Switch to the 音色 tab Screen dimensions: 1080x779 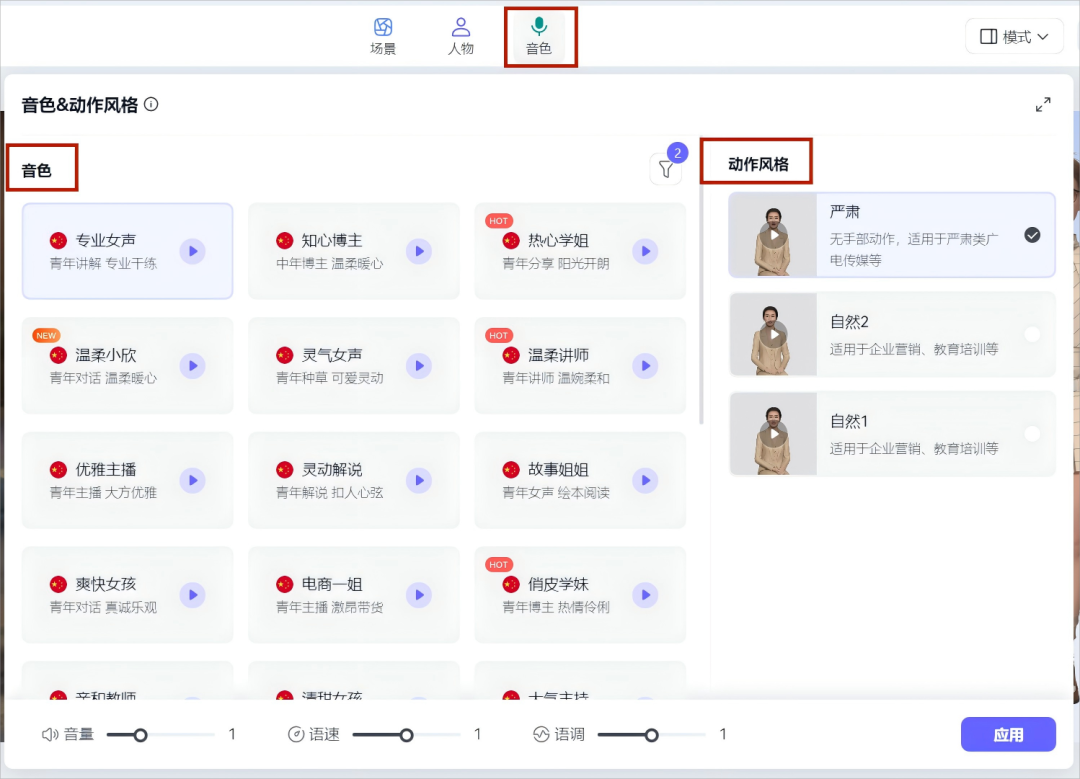click(539, 37)
